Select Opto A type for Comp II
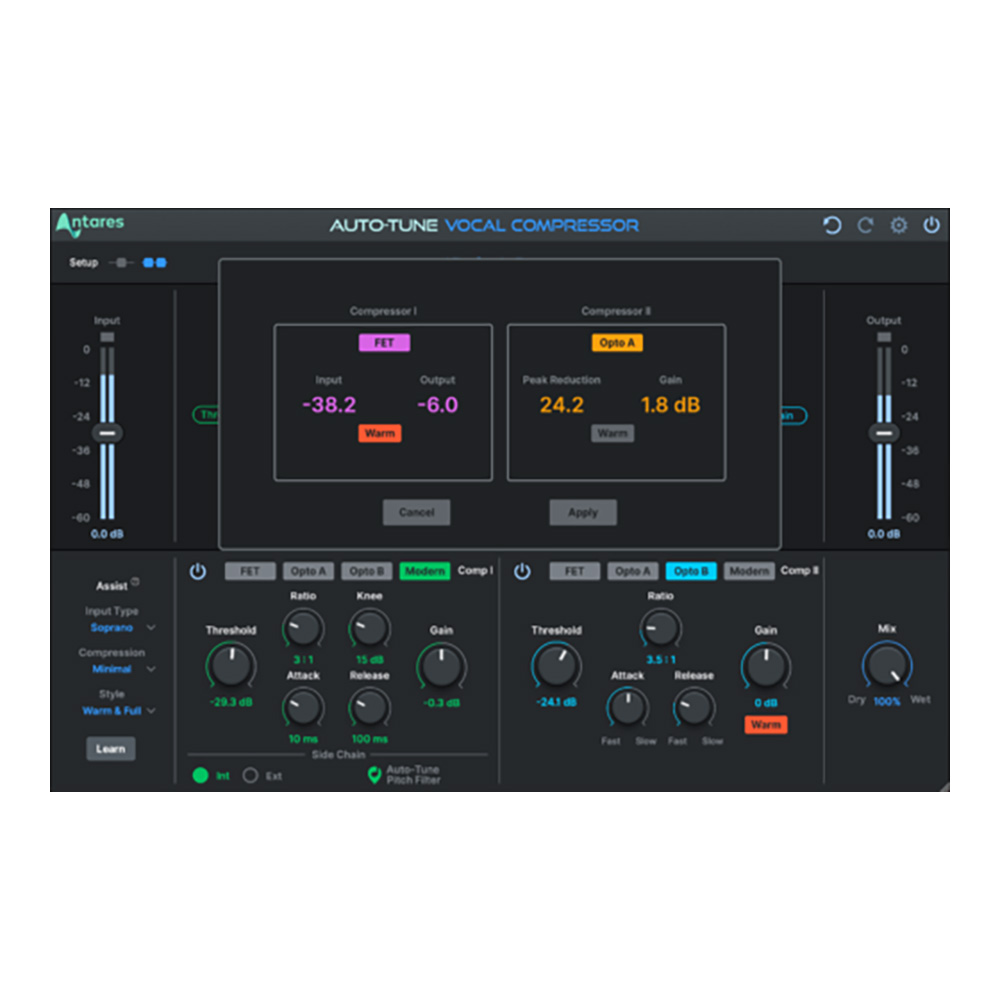 pos(633,571)
